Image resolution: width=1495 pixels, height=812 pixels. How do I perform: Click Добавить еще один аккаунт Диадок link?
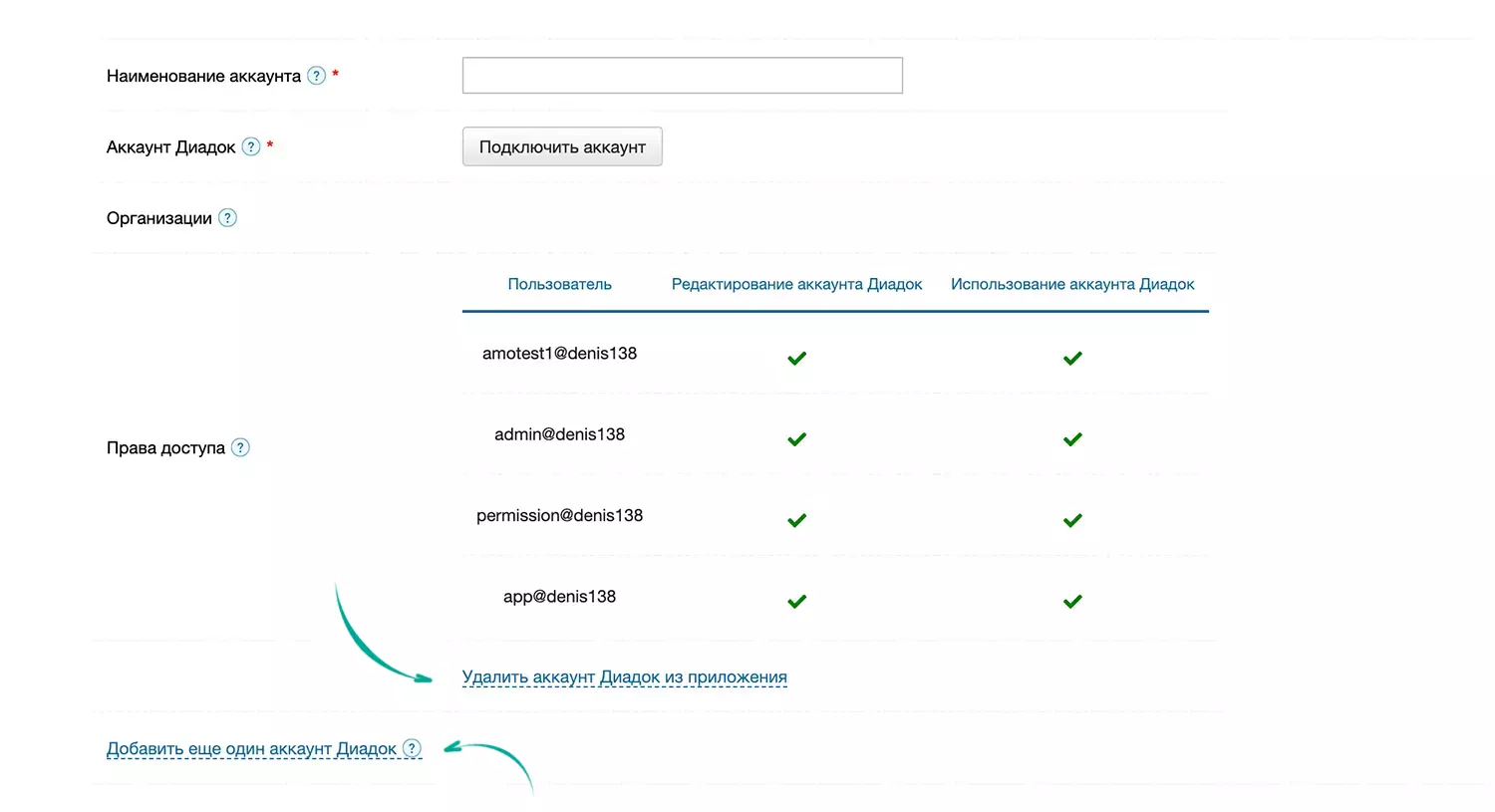coord(251,749)
